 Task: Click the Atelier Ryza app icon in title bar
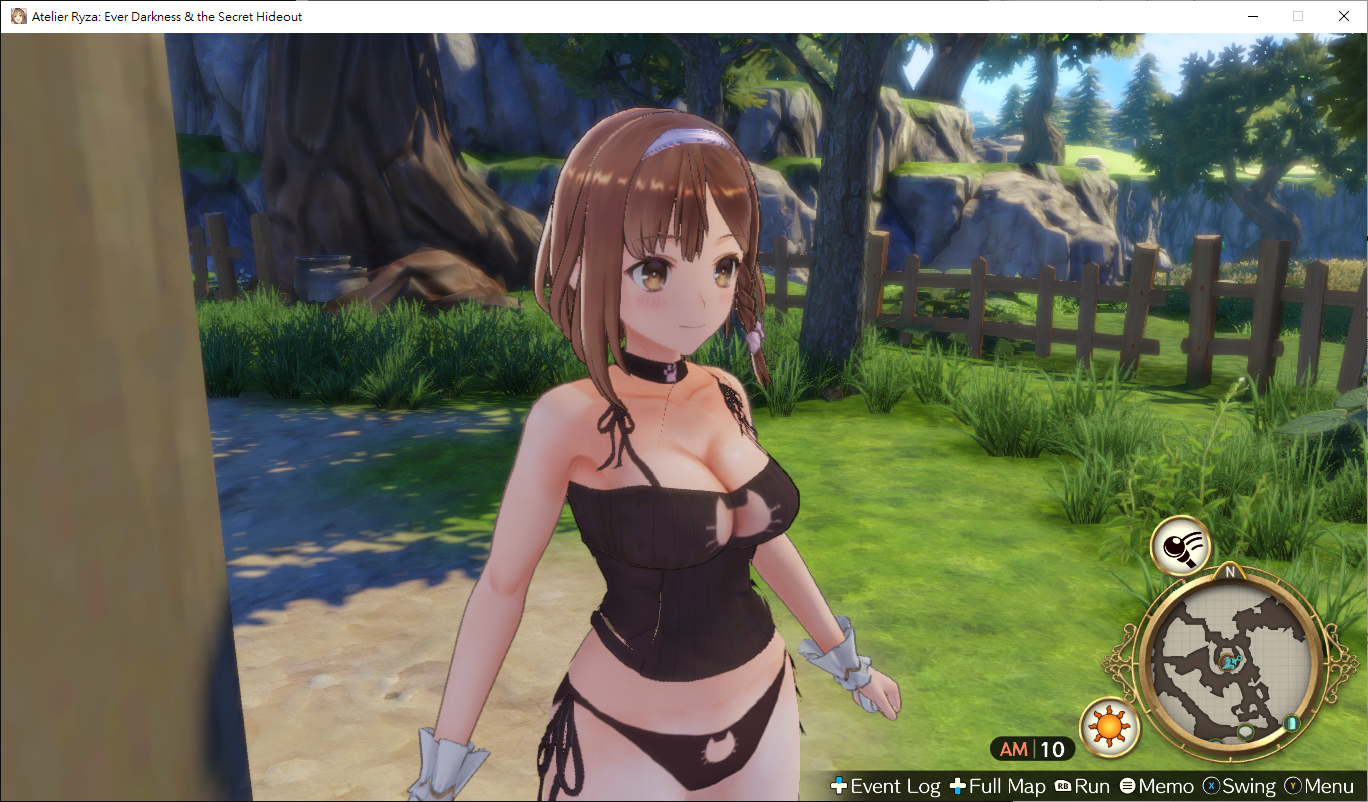coord(18,16)
